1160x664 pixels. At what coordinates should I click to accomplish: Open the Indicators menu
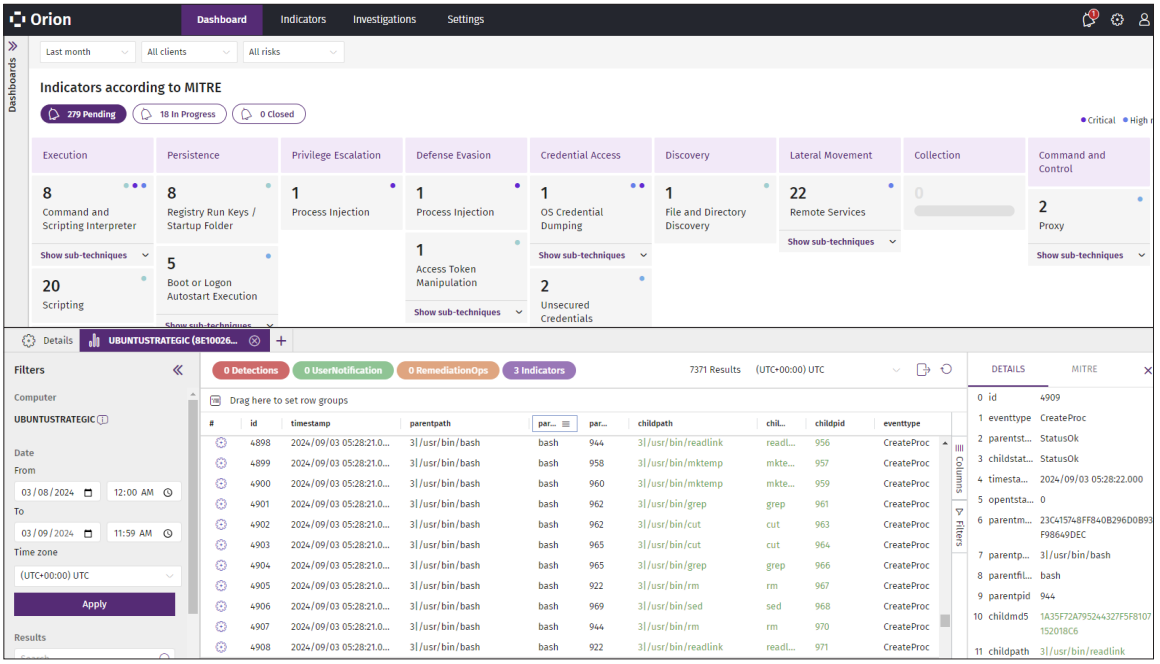[303, 19]
